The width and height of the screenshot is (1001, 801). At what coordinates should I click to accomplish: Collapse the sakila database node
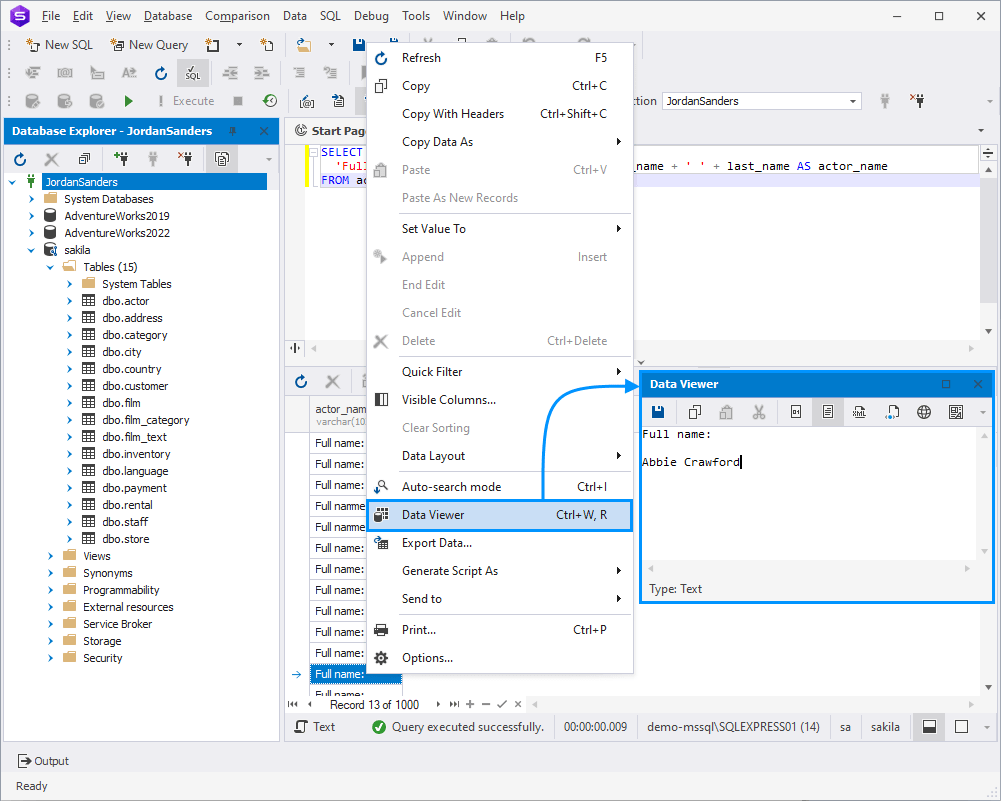tap(31, 249)
